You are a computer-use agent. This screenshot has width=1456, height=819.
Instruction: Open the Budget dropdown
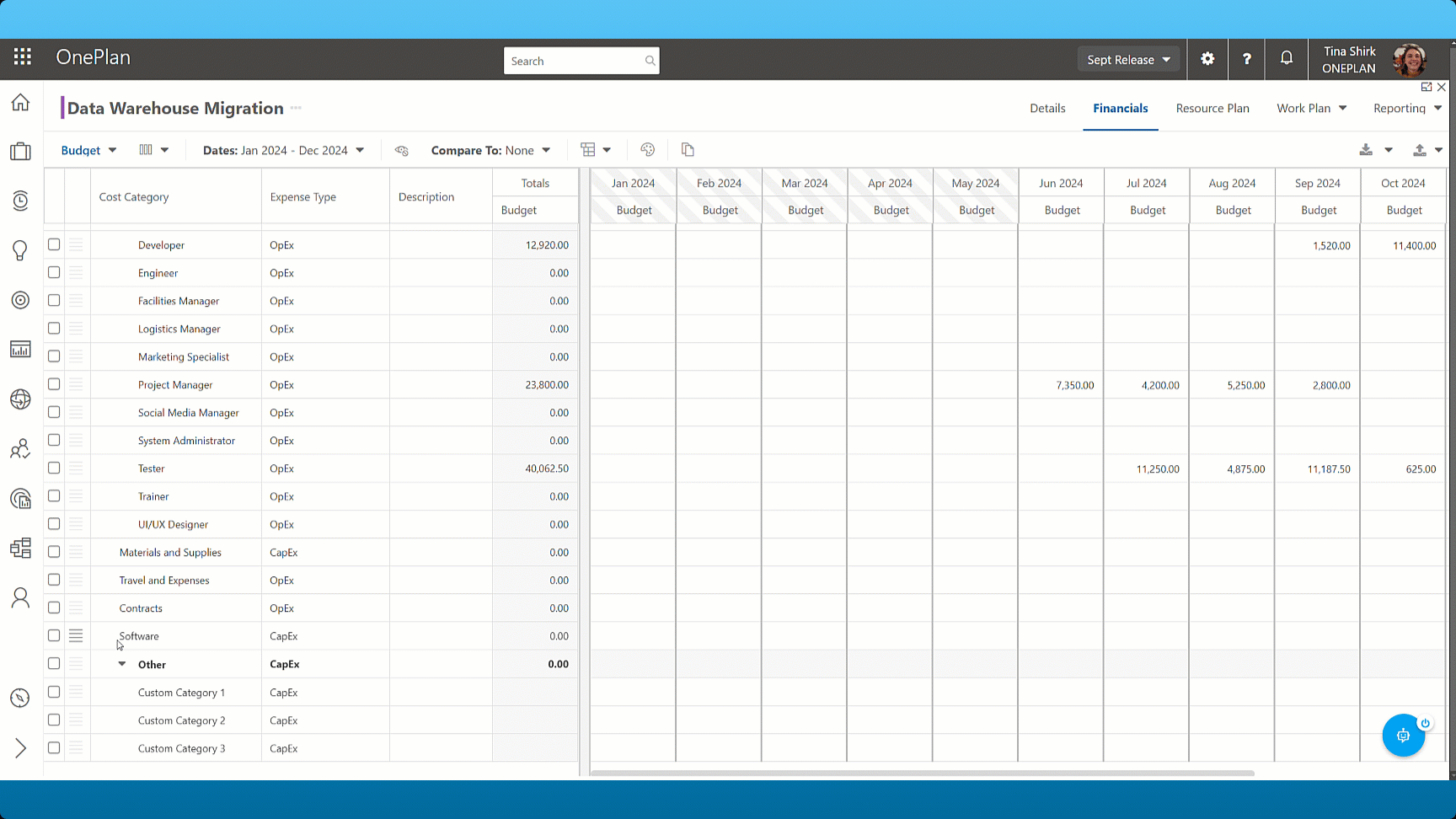pos(88,150)
